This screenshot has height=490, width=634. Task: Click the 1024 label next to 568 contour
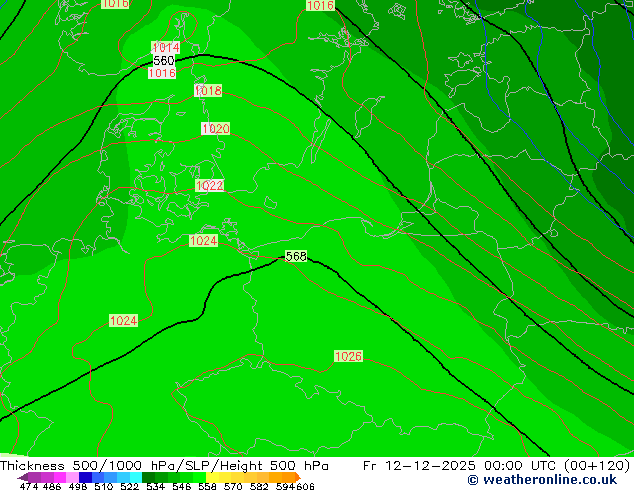203,241
